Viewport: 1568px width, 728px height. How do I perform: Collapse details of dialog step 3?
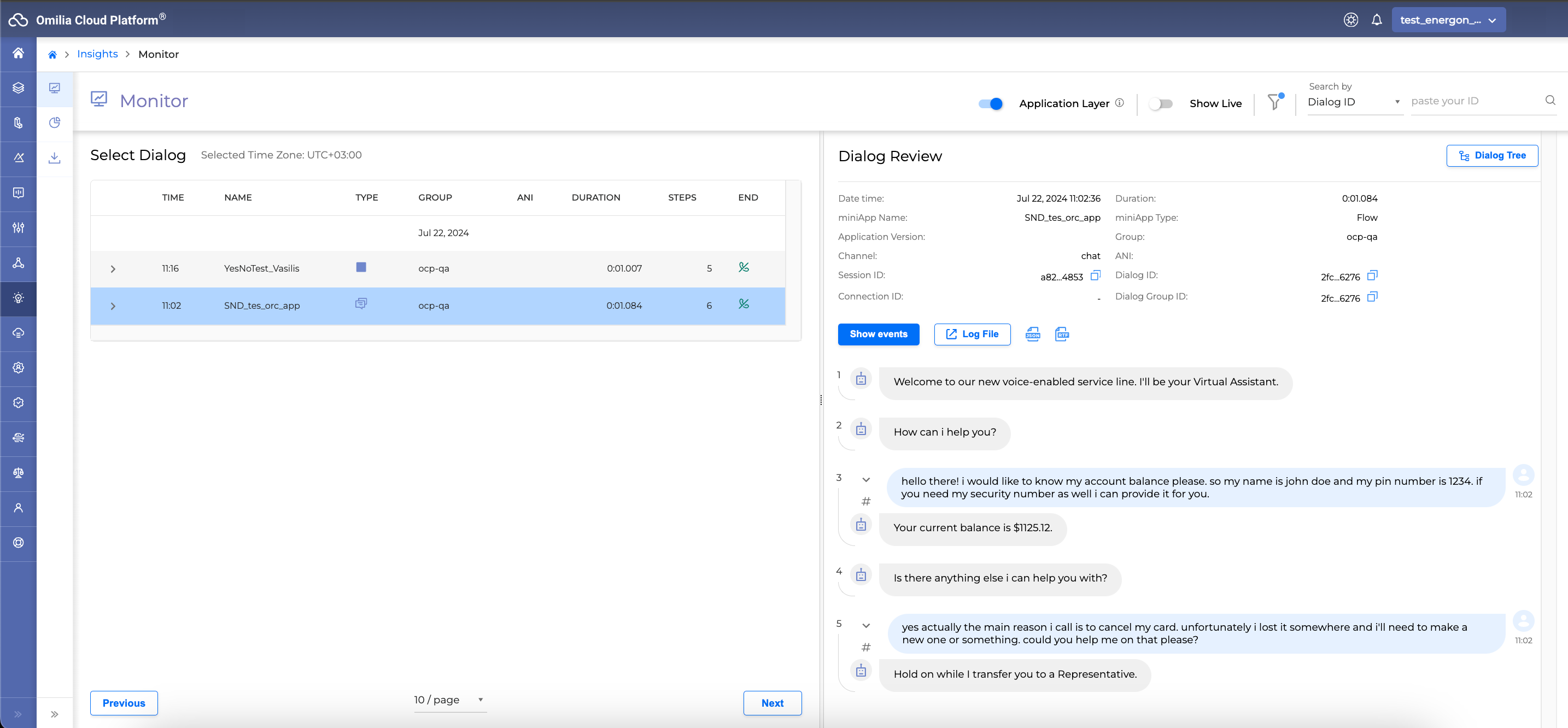pos(866,480)
